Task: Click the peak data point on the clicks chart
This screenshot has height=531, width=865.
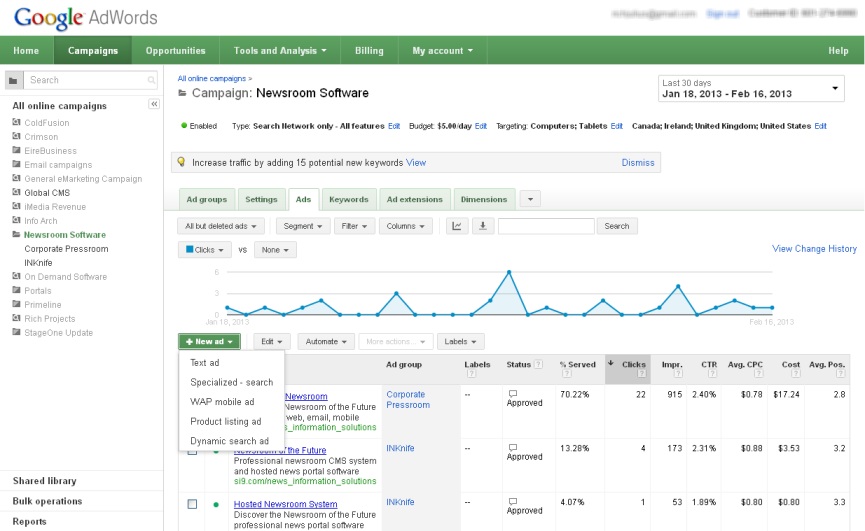Action: click(509, 272)
